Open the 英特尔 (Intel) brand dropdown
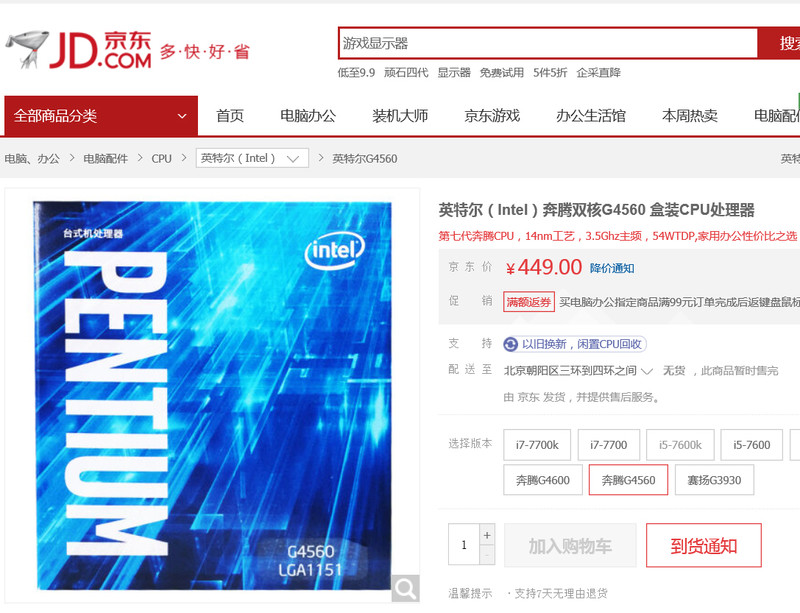This screenshot has width=800, height=613. (x=252, y=158)
